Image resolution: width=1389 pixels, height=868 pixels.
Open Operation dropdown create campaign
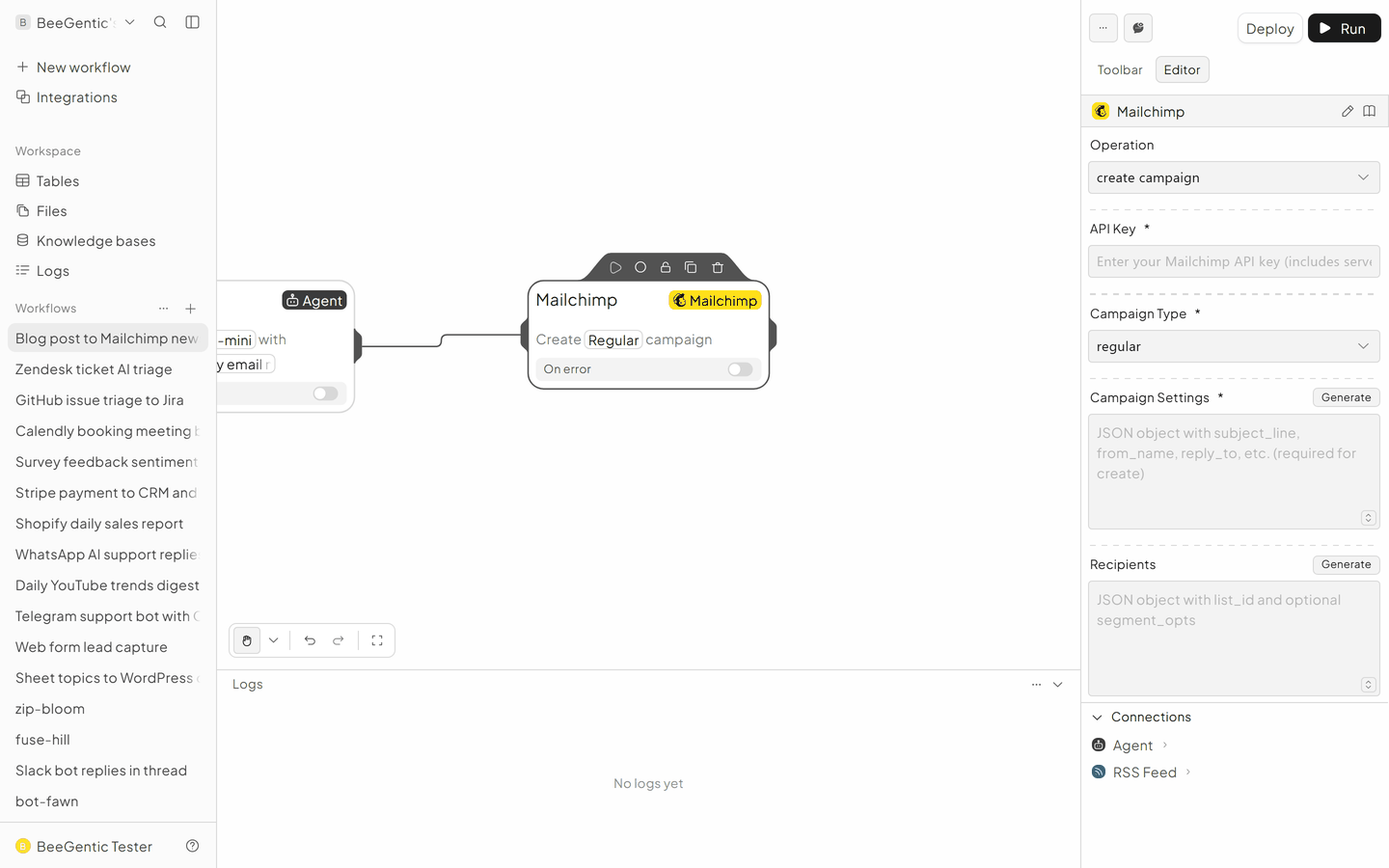tap(1234, 177)
